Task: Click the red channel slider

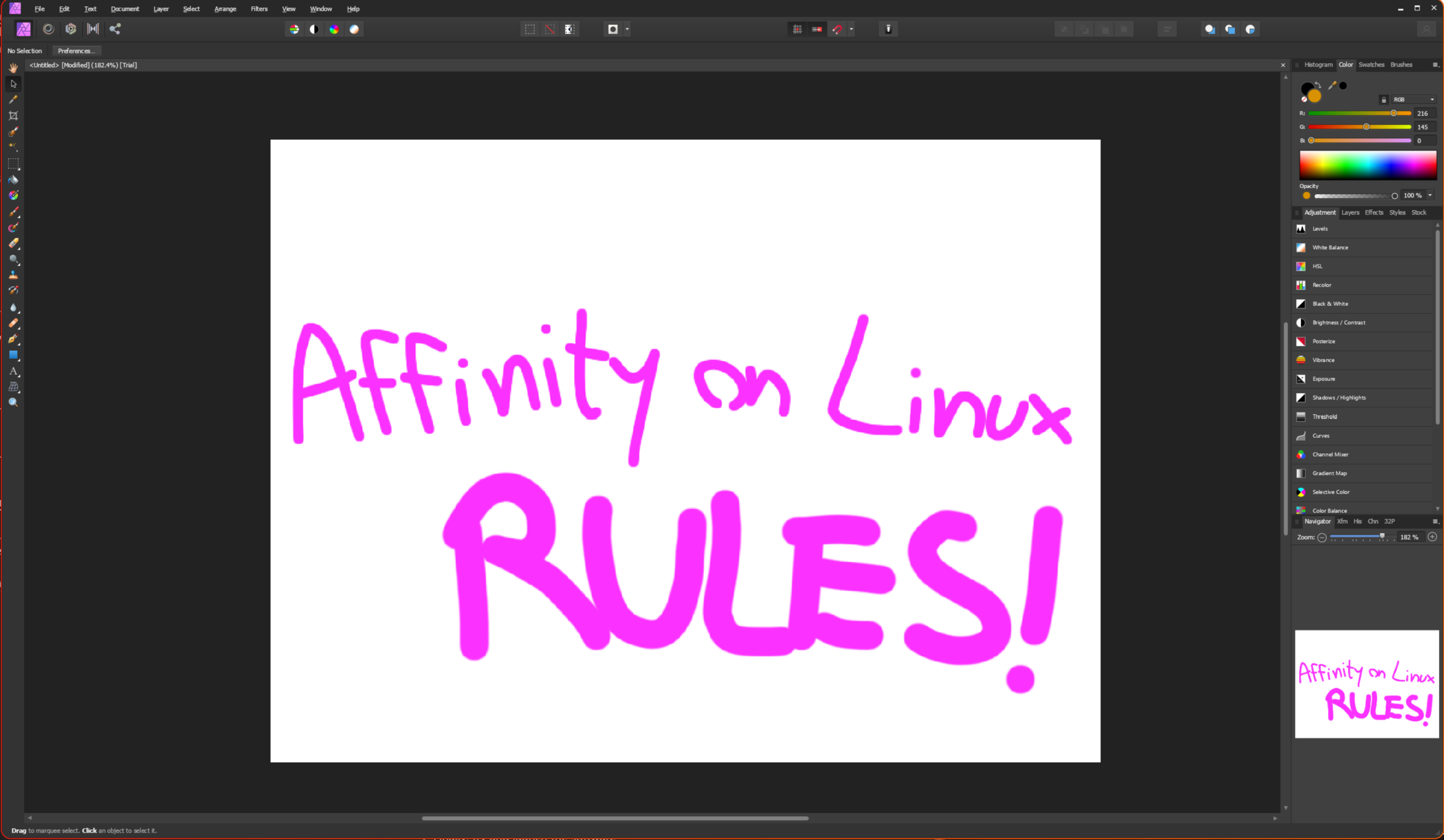Action: [1359, 113]
